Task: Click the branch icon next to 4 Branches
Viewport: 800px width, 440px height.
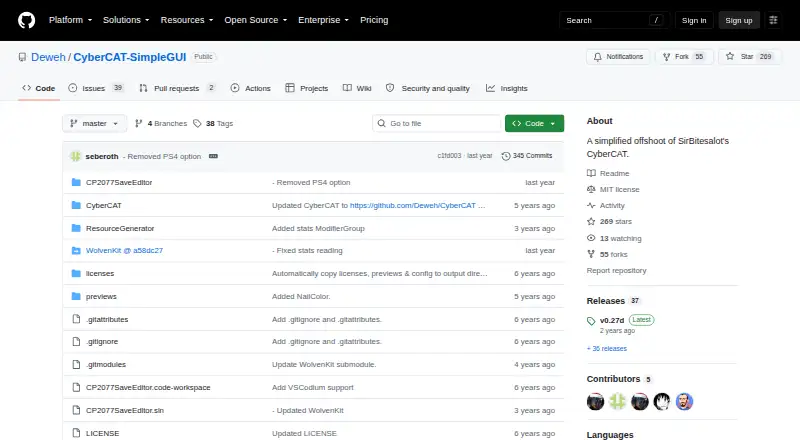Action: point(138,124)
